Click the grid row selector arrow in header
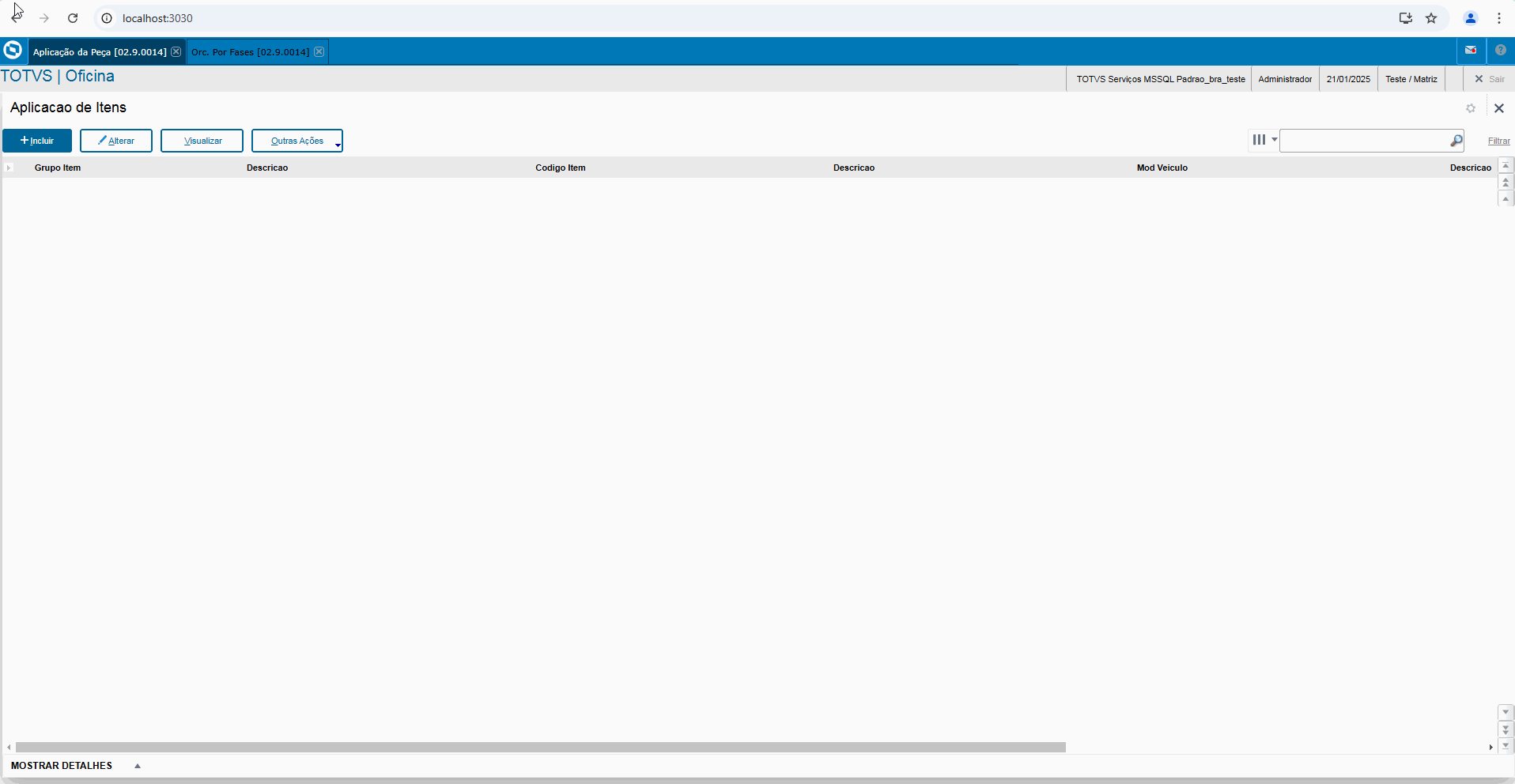 point(9,168)
